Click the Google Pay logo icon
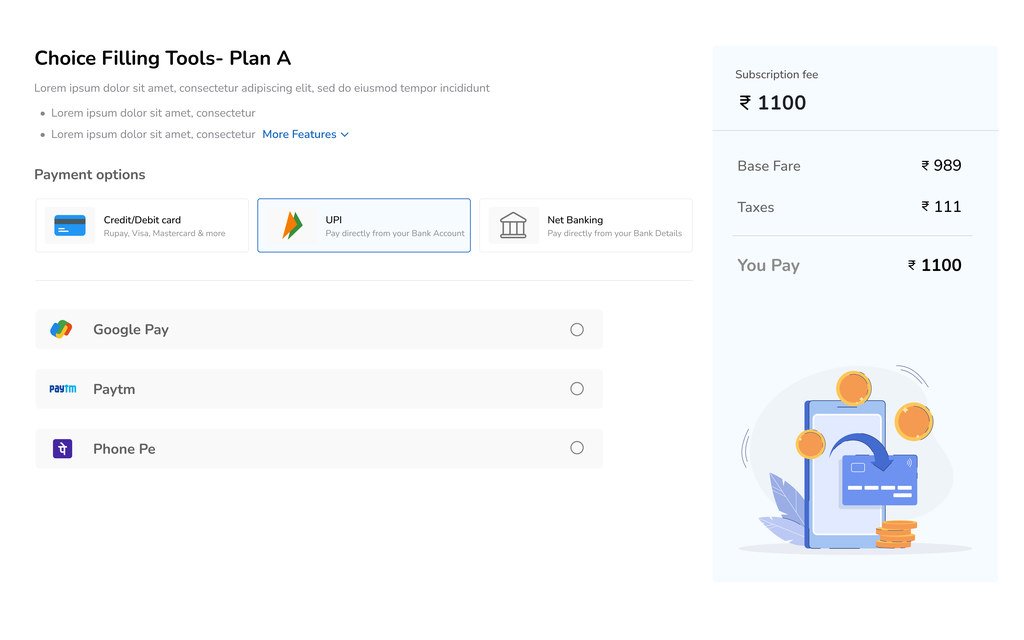Viewport: 1024px width, 640px height. tap(61, 329)
